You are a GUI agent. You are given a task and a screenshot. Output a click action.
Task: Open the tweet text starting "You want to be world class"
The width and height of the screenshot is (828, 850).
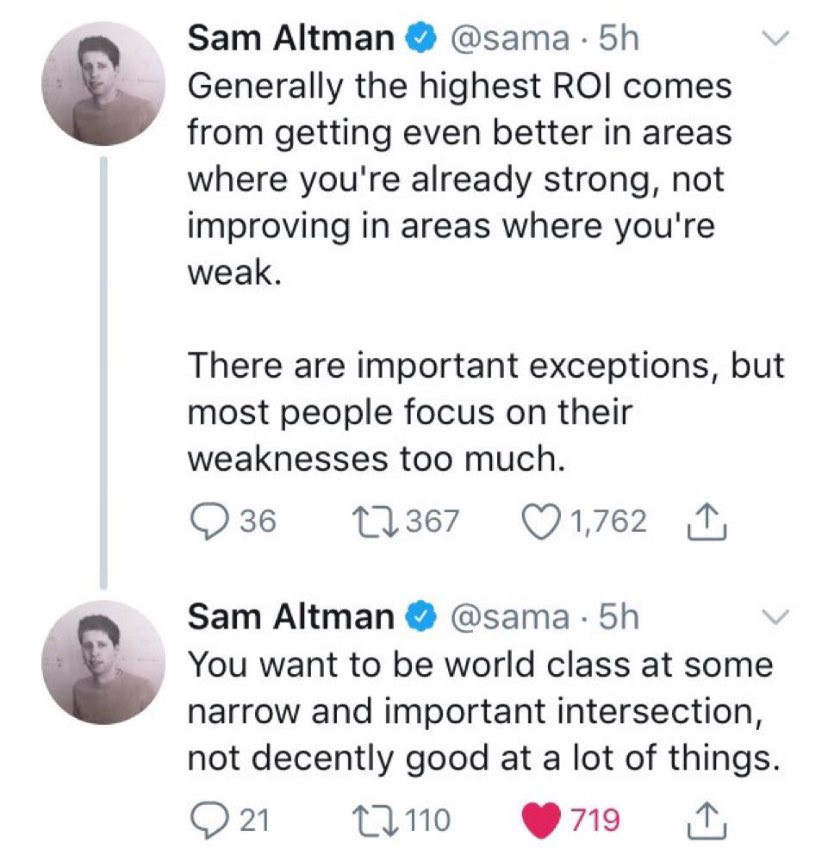(480, 712)
